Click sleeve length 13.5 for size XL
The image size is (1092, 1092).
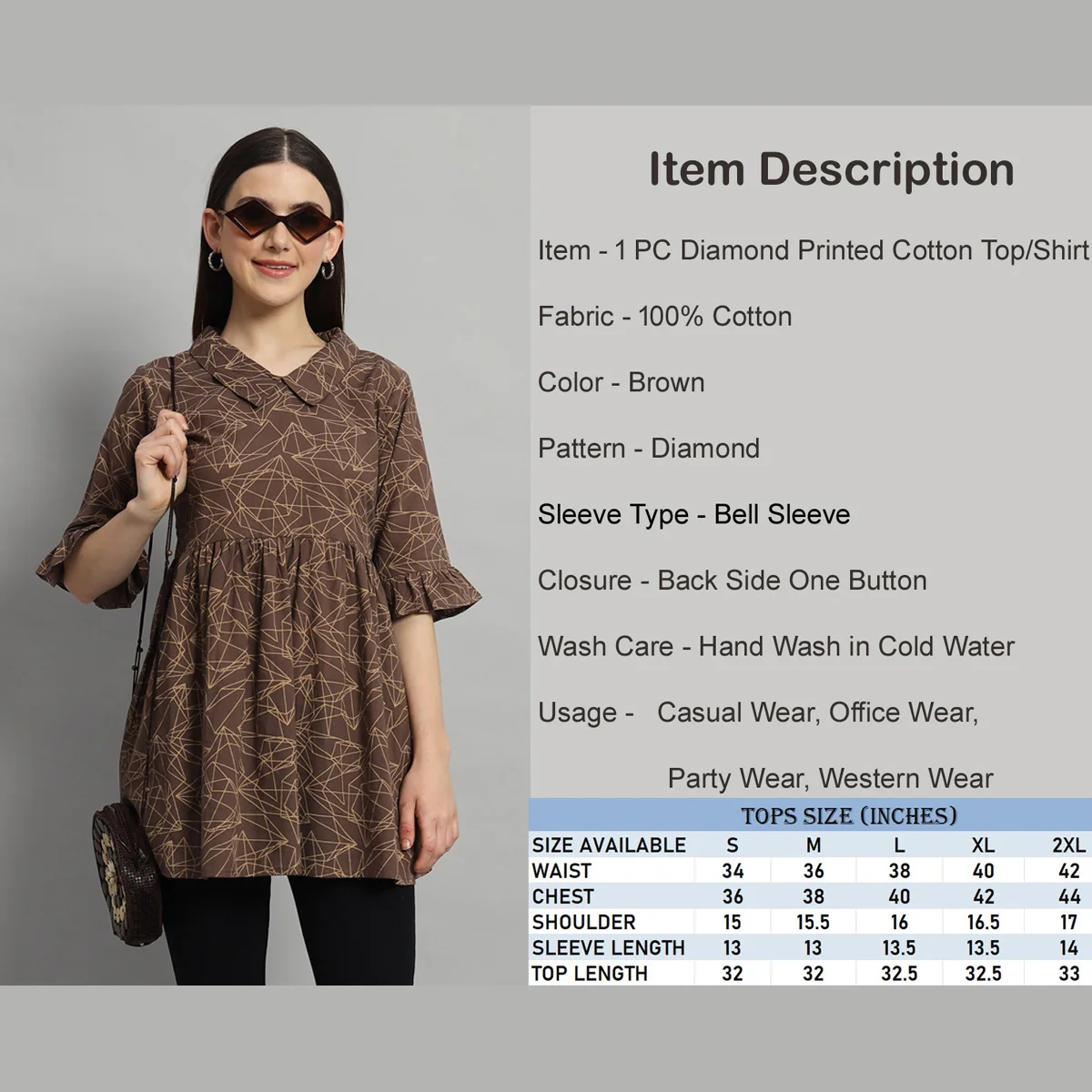click(x=984, y=947)
